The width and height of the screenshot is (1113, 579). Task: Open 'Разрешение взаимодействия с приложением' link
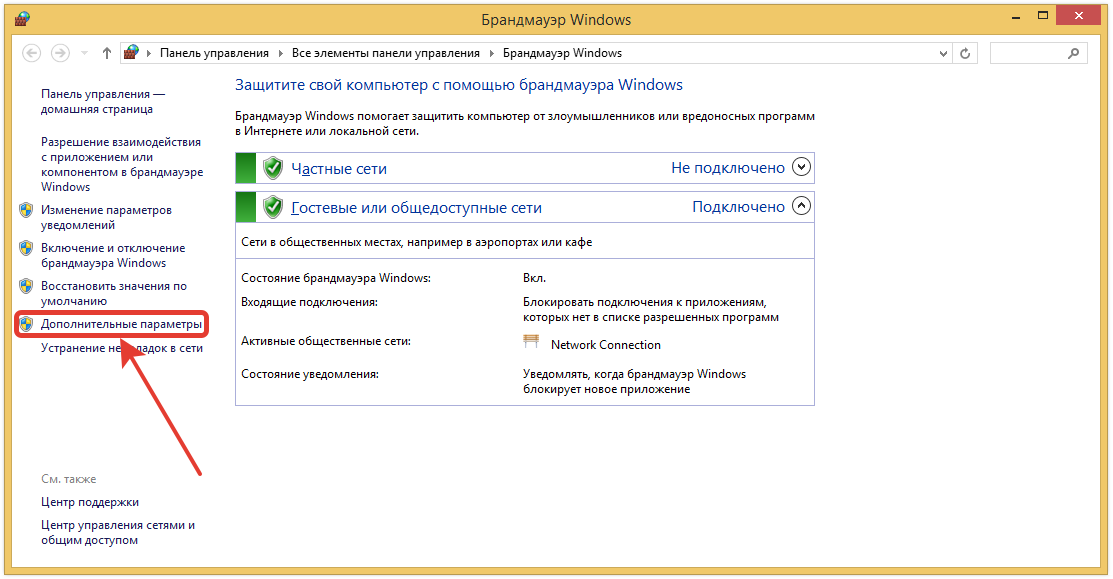122,165
